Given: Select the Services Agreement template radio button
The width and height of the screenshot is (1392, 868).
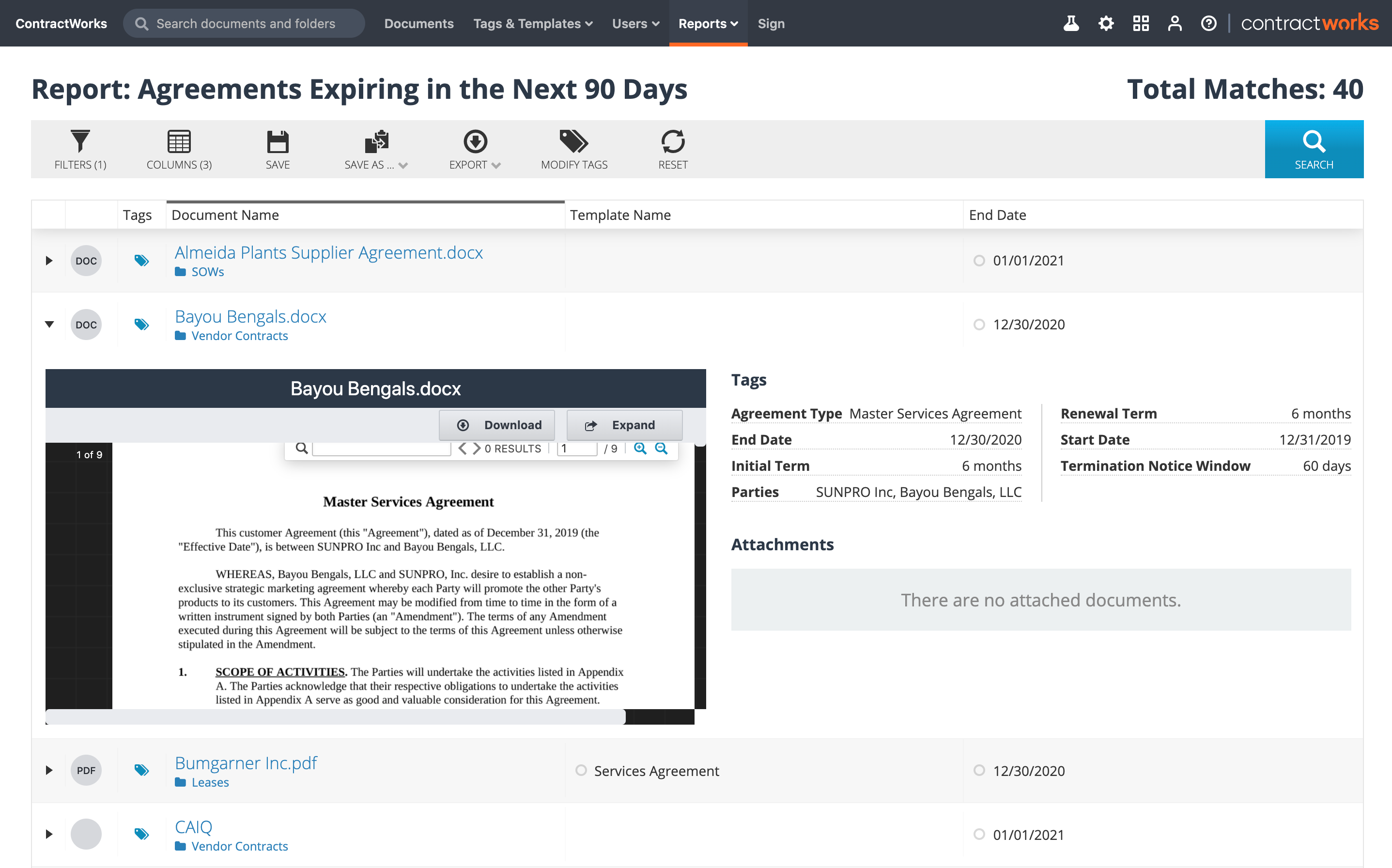Looking at the screenshot, I should tap(581, 770).
